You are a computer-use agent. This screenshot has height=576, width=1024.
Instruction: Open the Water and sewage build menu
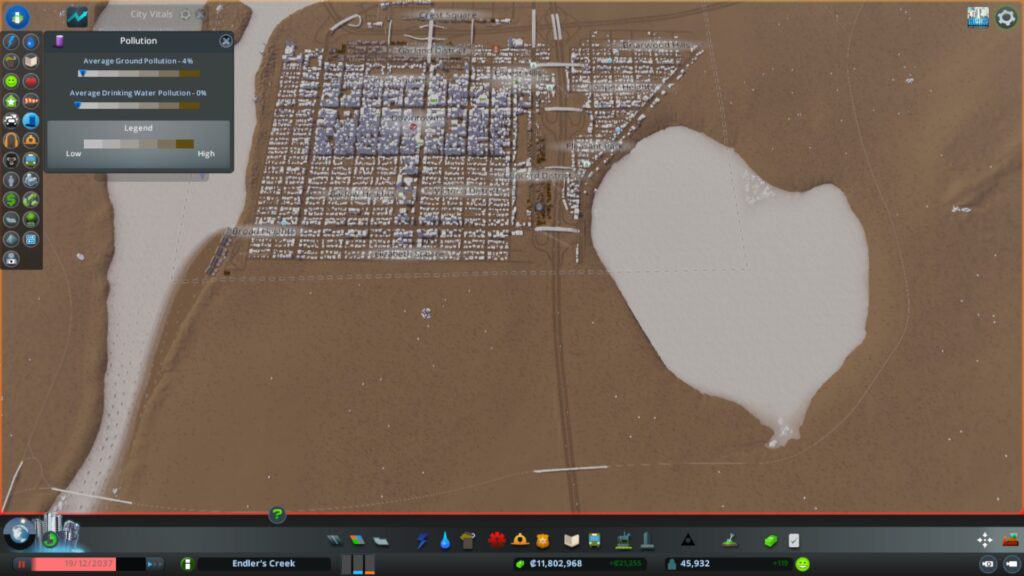click(445, 540)
